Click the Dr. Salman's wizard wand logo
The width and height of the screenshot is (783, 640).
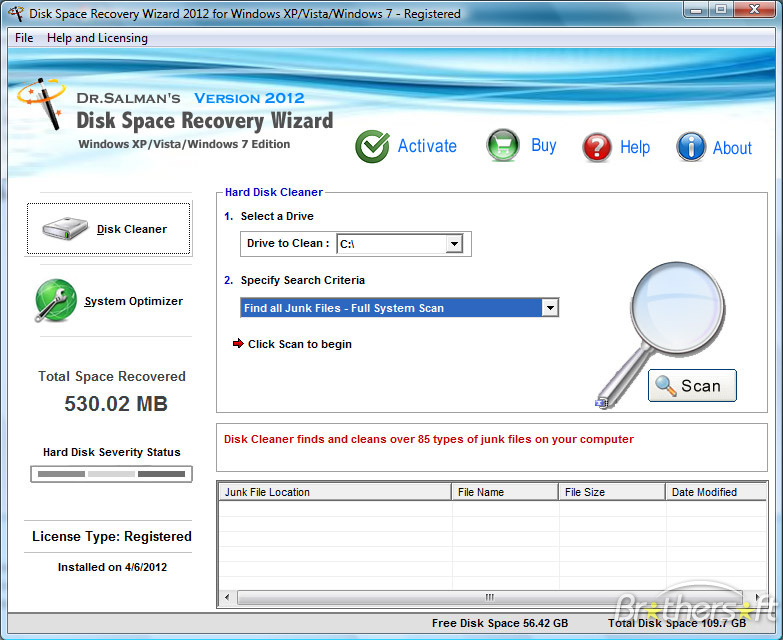click(x=41, y=104)
